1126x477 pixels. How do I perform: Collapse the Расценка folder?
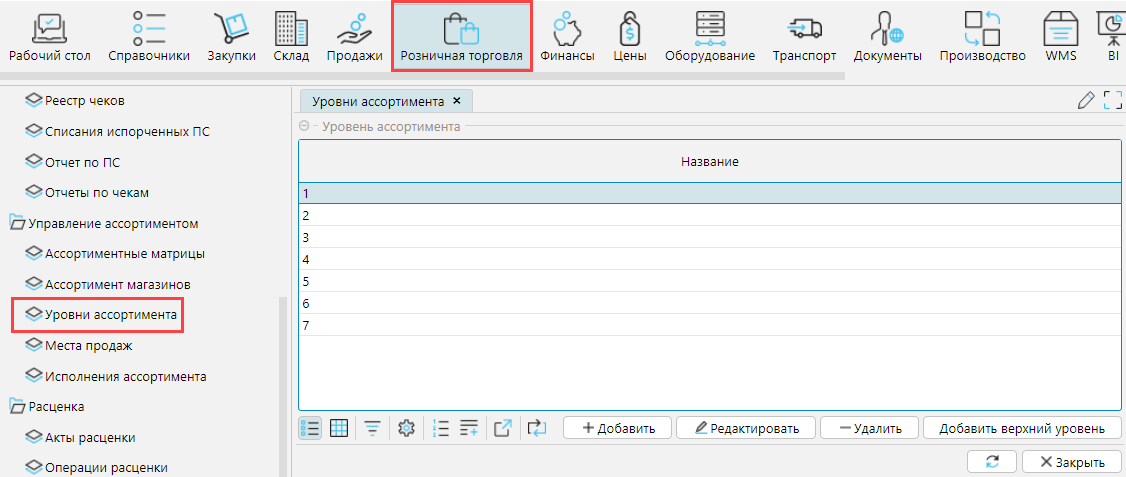click(x=17, y=407)
